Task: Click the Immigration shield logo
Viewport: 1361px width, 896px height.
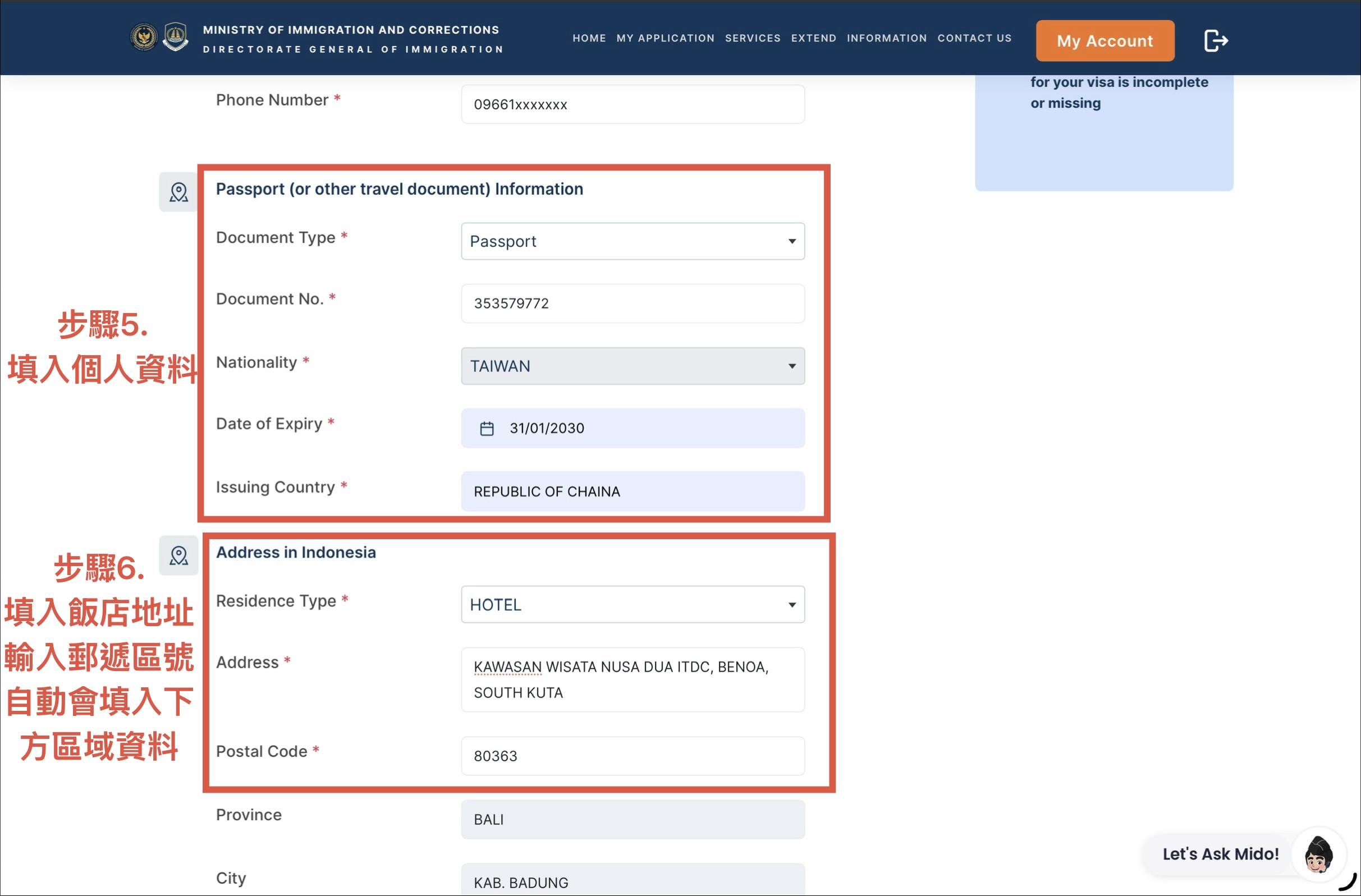Action: 176,37
